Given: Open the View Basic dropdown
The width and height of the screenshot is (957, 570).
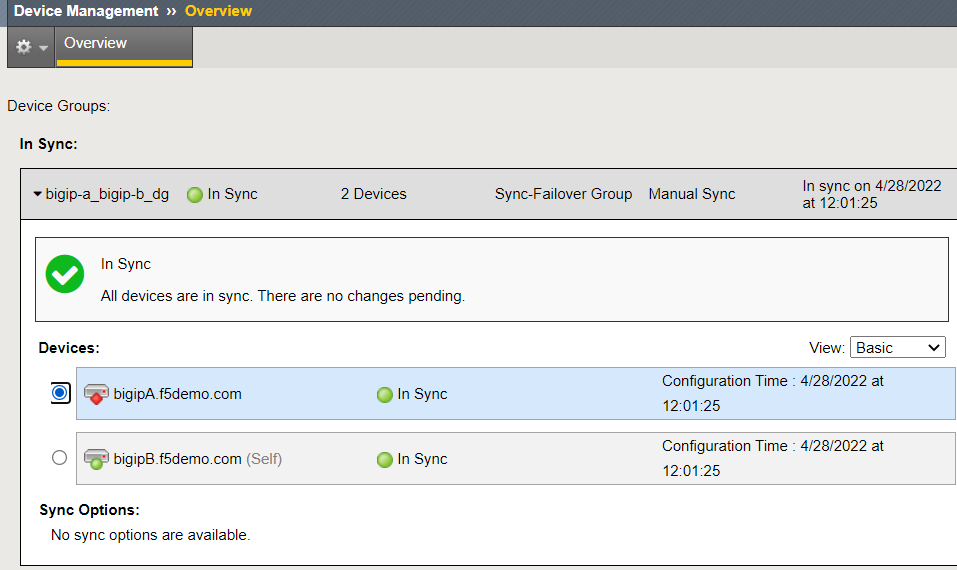Looking at the screenshot, I should pyautogui.click(x=897, y=347).
